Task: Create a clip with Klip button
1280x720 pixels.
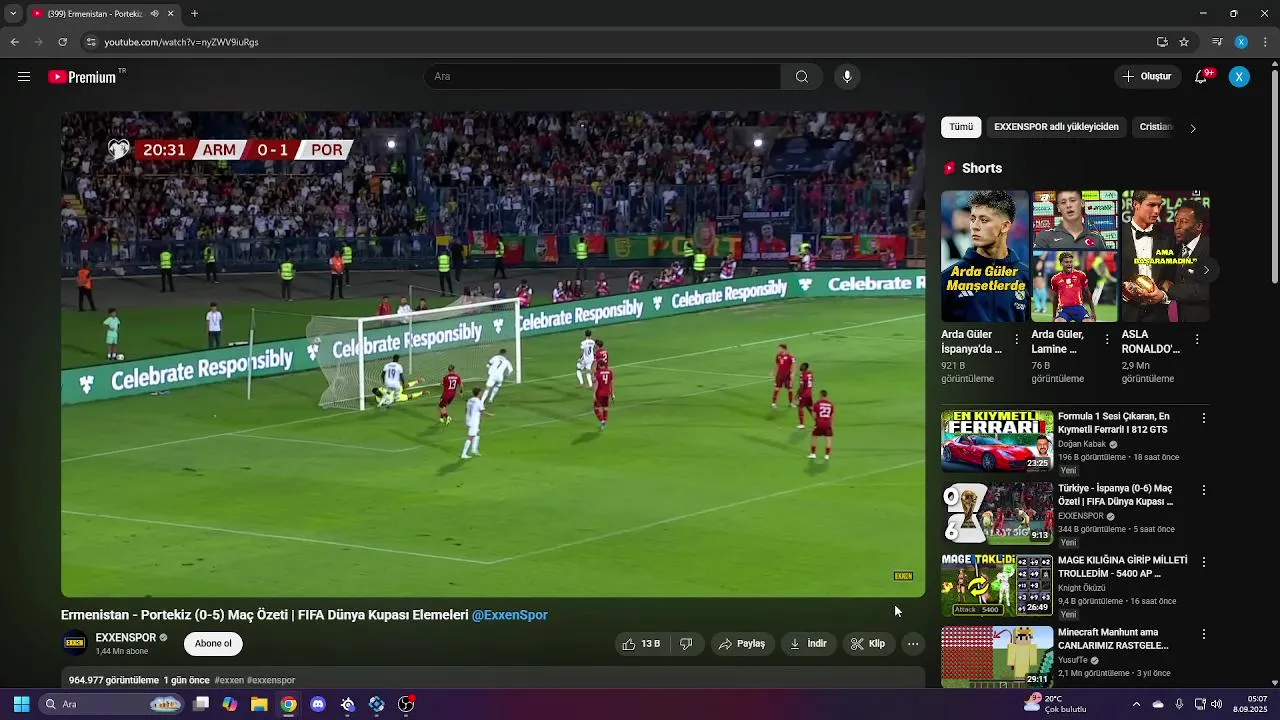Action: click(x=869, y=644)
